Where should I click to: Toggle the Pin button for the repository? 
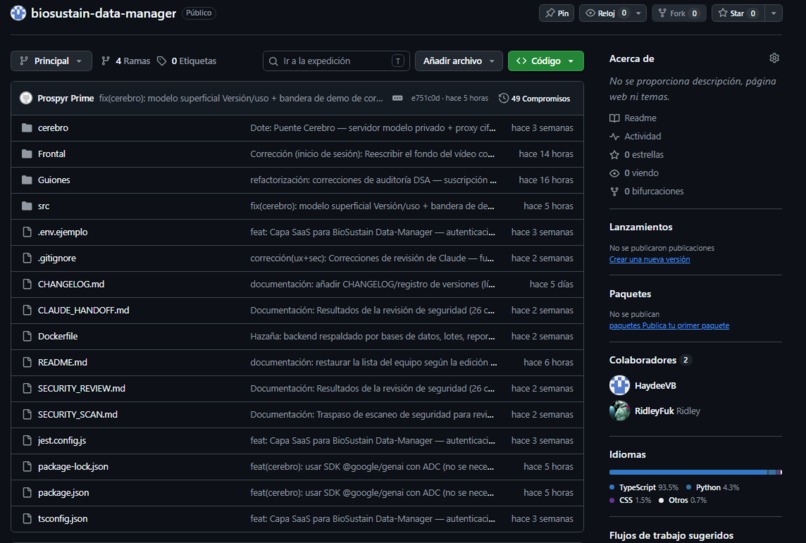point(557,13)
